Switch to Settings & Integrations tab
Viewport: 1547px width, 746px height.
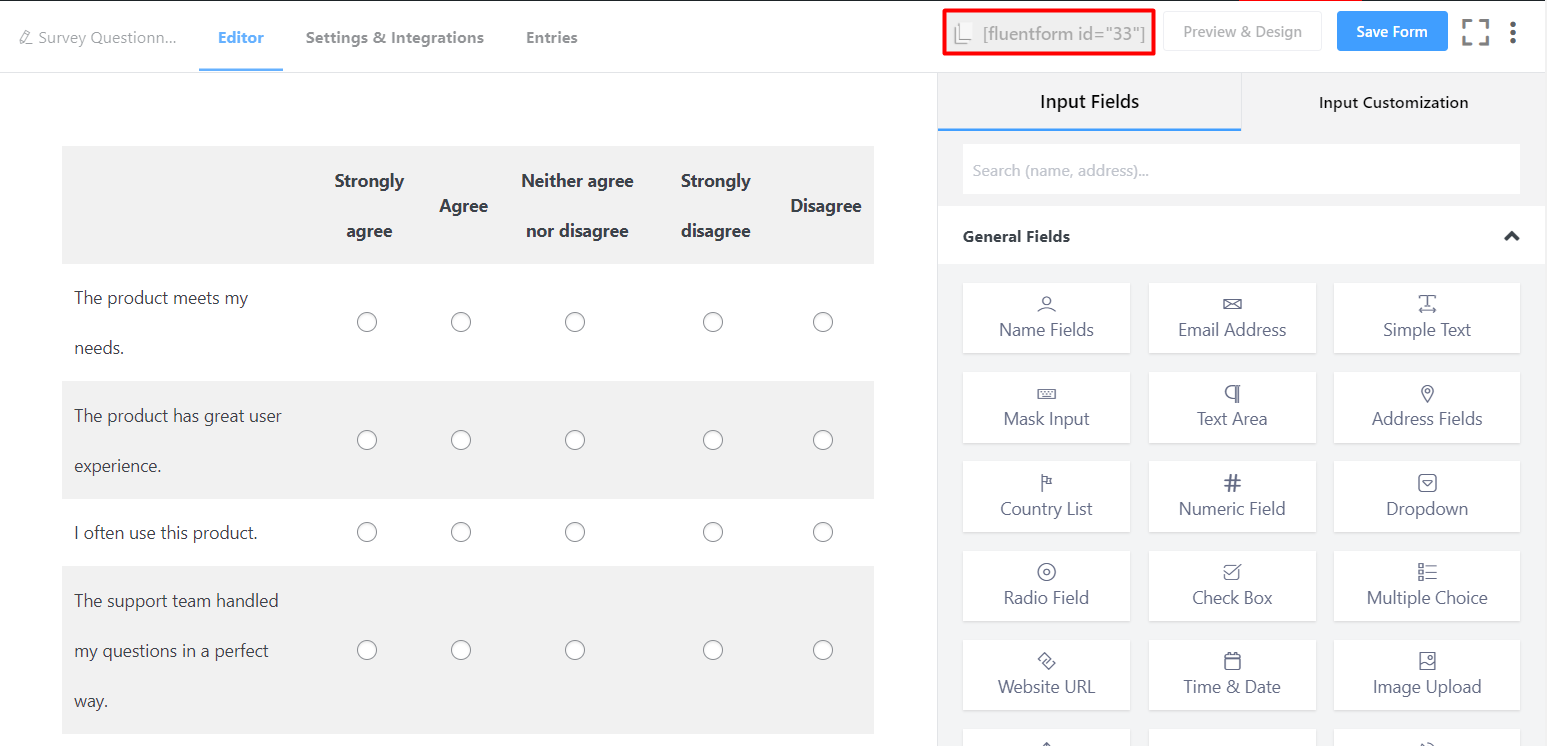click(x=395, y=37)
